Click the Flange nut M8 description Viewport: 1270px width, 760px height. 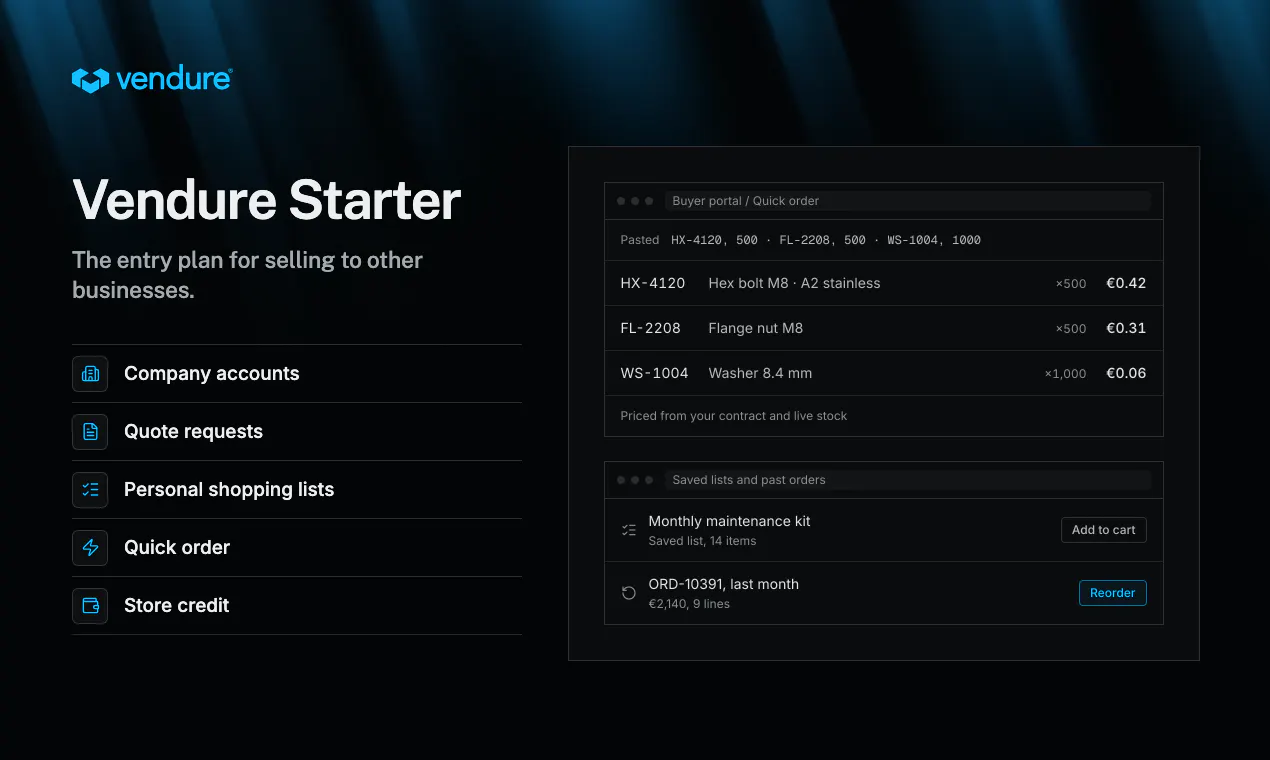[755, 328]
